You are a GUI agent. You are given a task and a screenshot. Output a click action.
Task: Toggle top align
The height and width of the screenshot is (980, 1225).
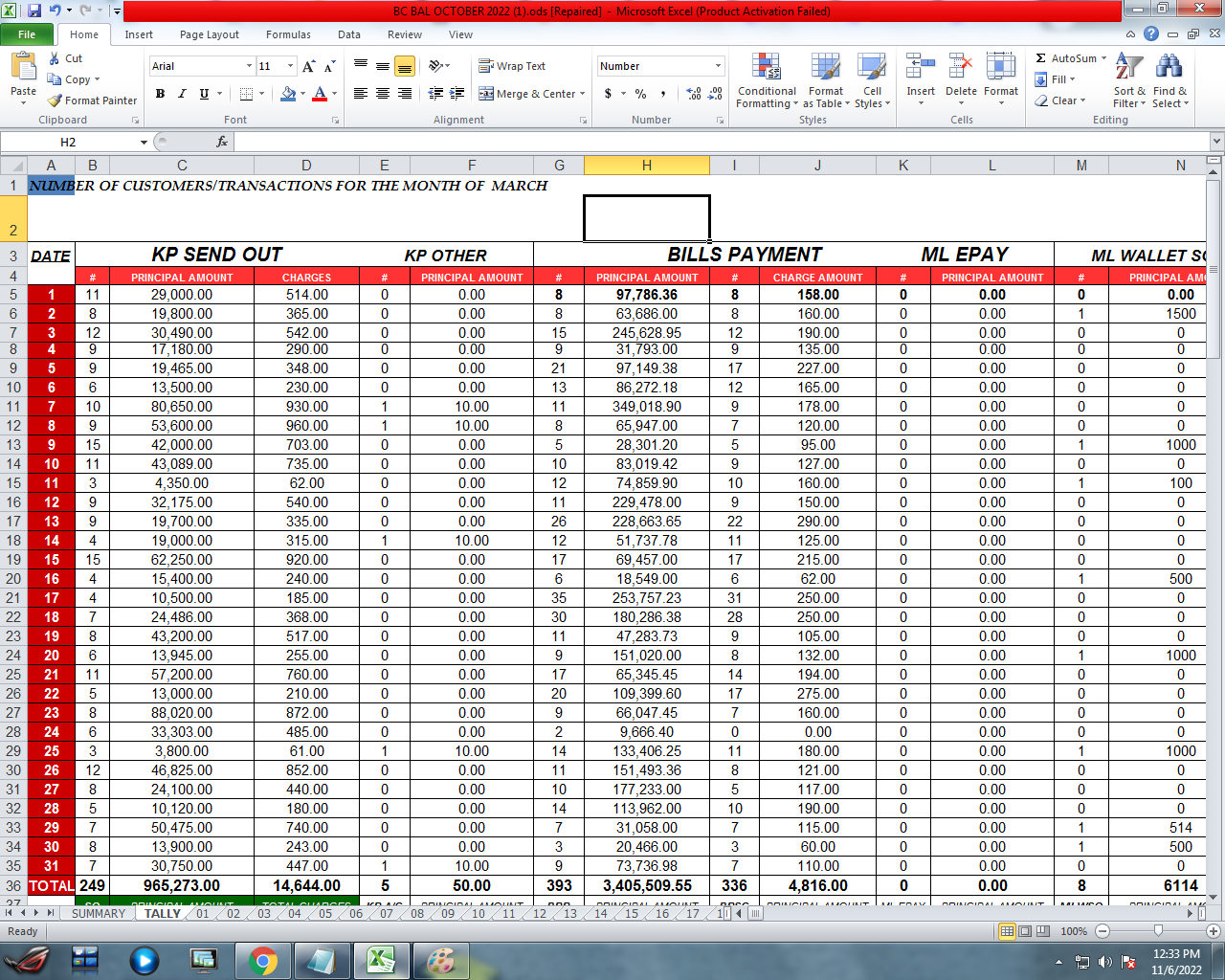[361, 65]
